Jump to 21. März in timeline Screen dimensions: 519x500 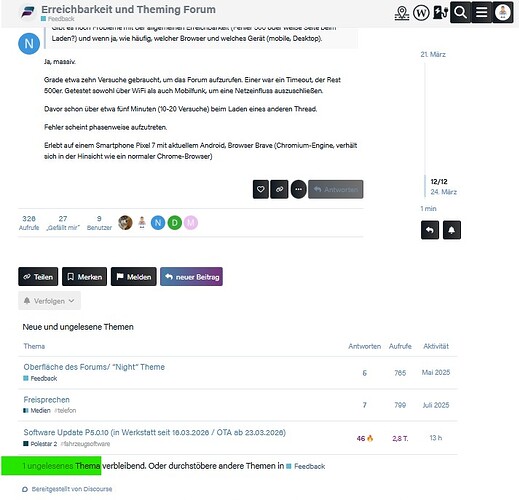click(433, 54)
